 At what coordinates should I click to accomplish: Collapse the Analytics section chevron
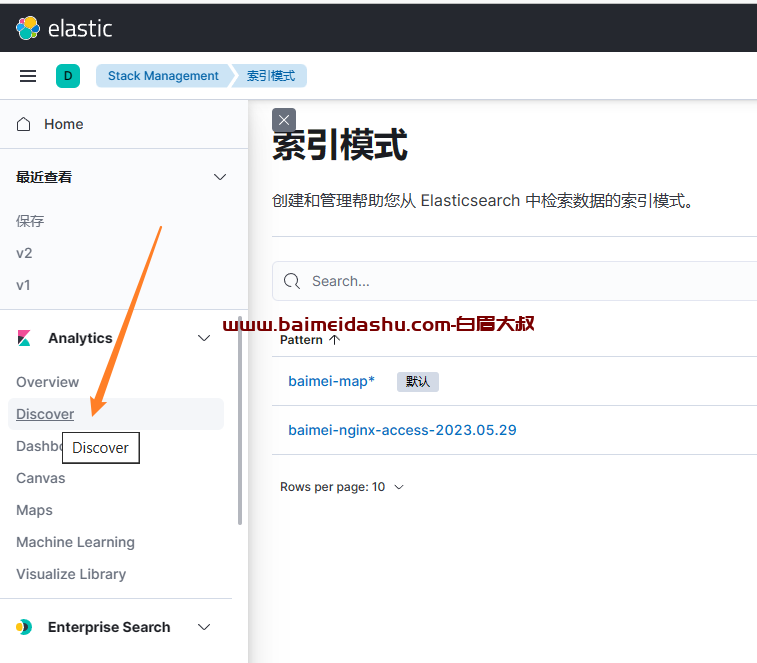click(x=204, y=338)
